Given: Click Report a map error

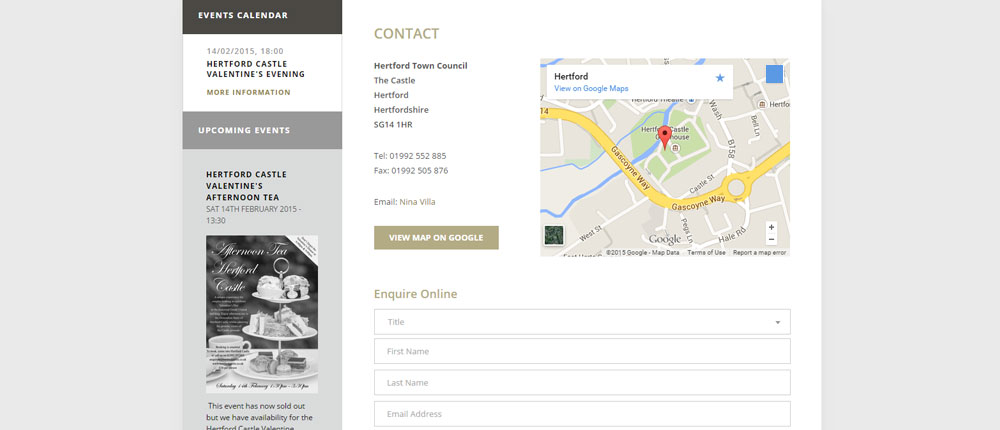Looking at the screenshot, I should [x=759, y=253].
